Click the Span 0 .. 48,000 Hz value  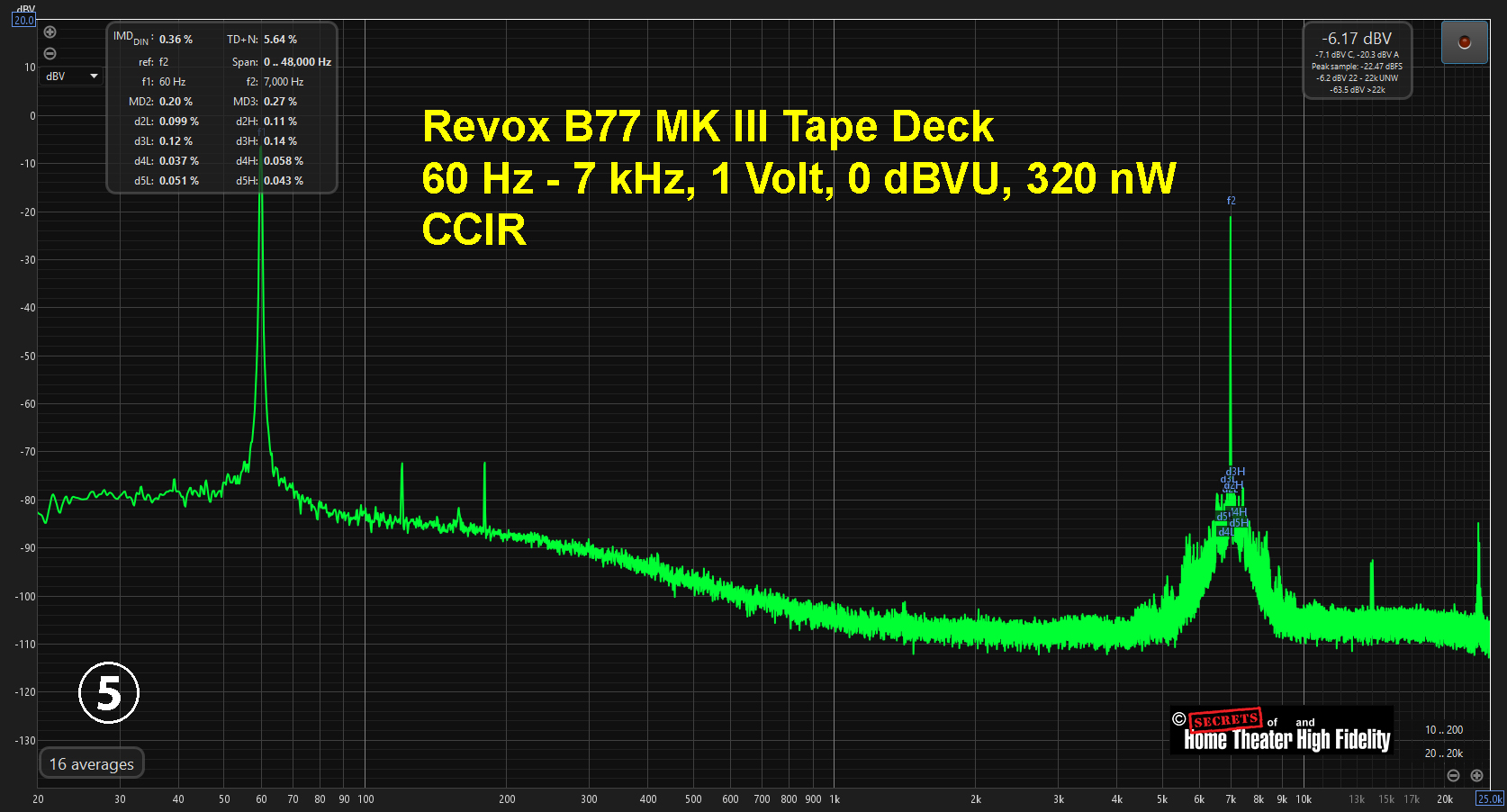[x=297, y=62]
